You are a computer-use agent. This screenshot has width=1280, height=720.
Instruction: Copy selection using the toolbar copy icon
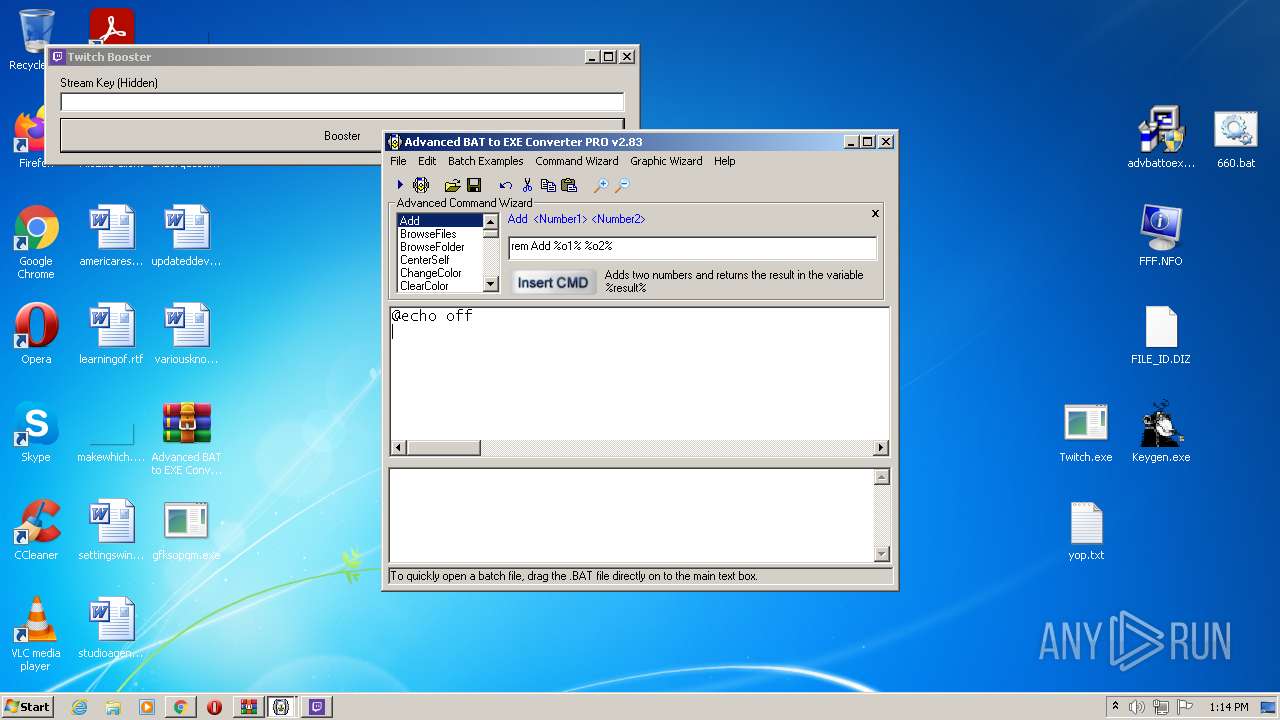(x=548, y=185)
